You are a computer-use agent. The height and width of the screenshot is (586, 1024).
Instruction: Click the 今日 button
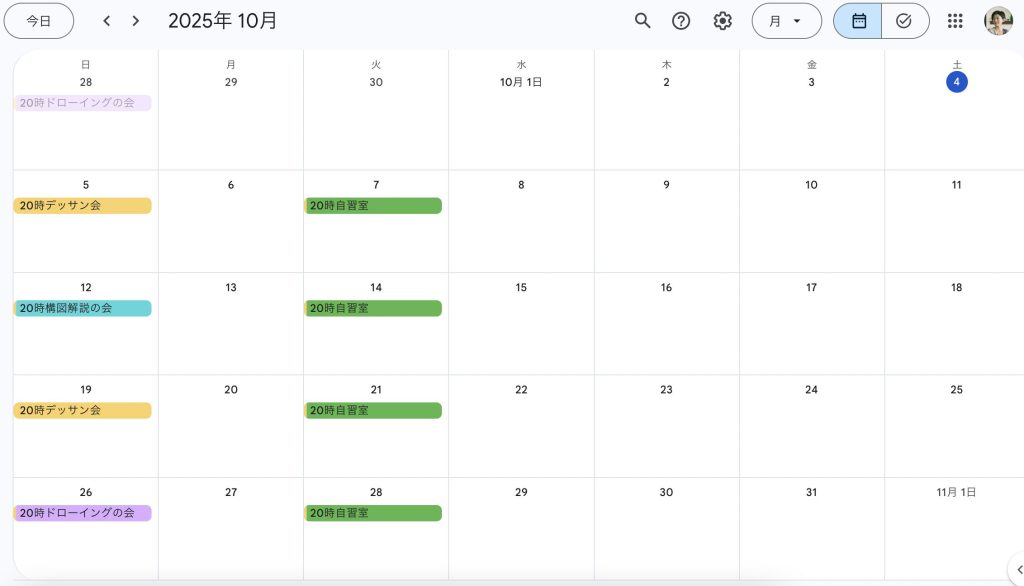(x=39, y=21)
